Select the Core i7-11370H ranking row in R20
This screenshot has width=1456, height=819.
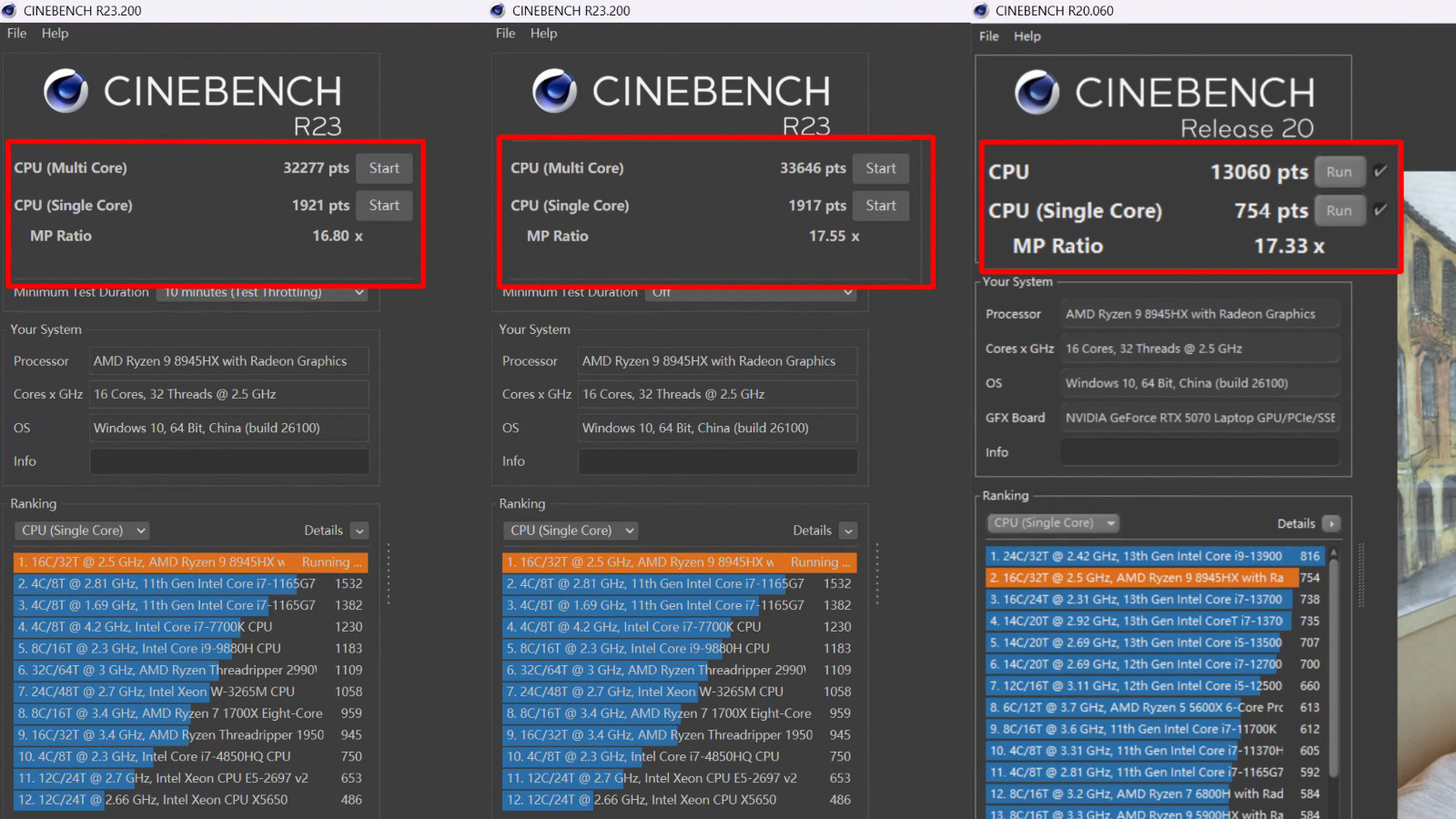(1156, 751)
